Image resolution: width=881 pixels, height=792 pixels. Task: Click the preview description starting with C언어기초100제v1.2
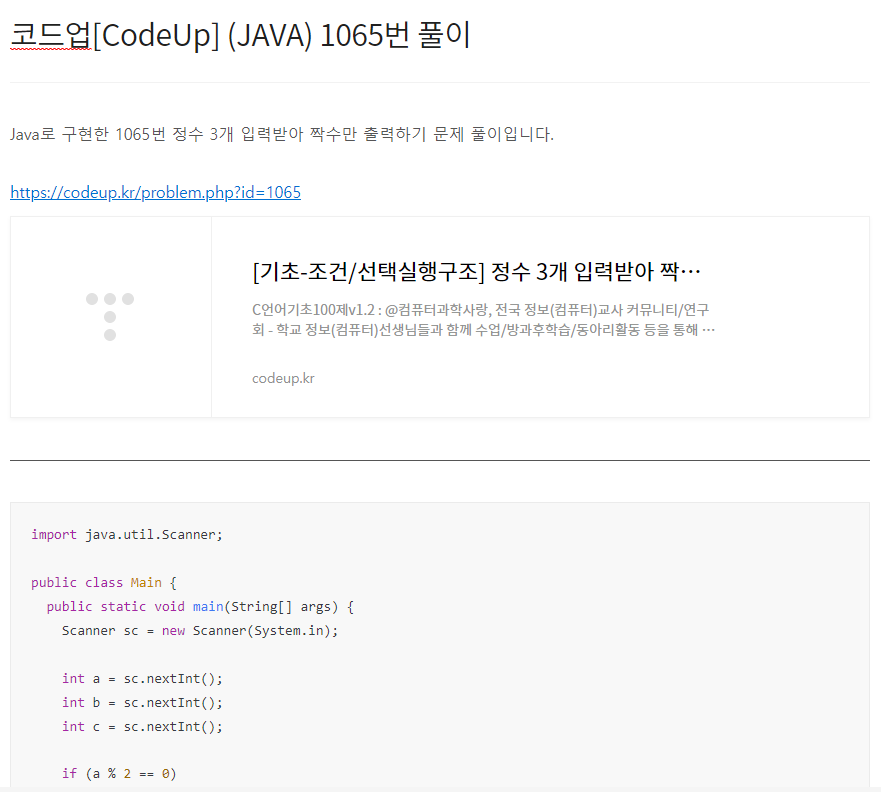click(483, 320)
